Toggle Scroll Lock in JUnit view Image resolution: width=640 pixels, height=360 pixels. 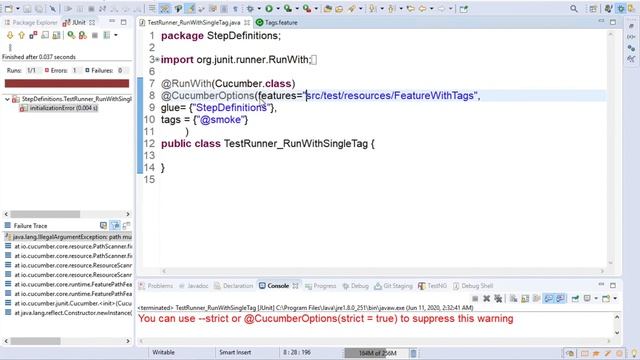tap(45, 36)
